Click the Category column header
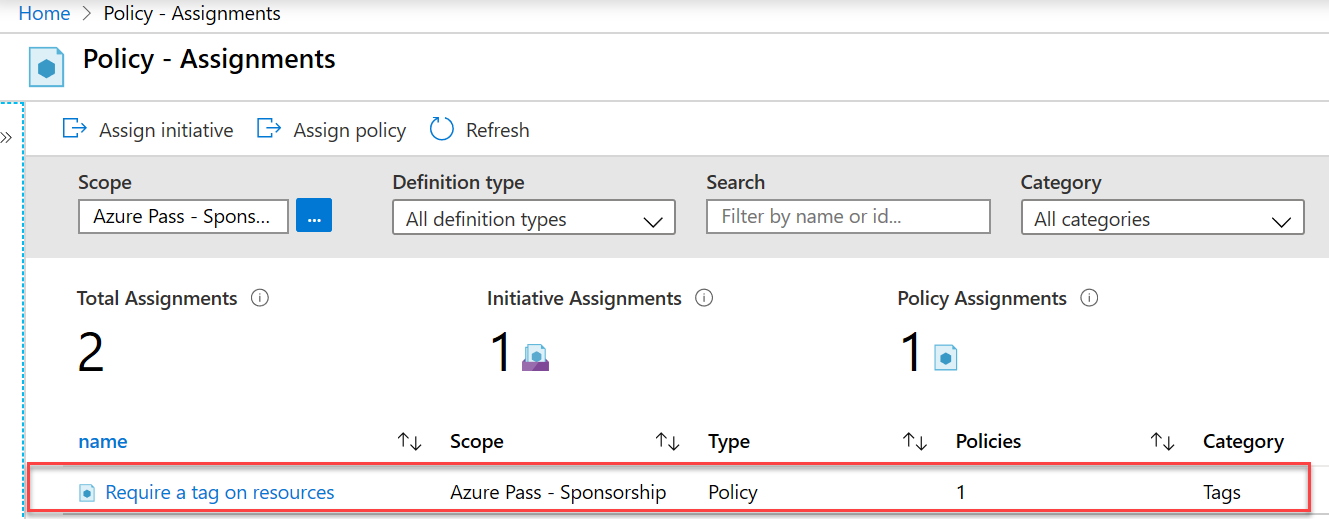 click(x=1243, y=442)
